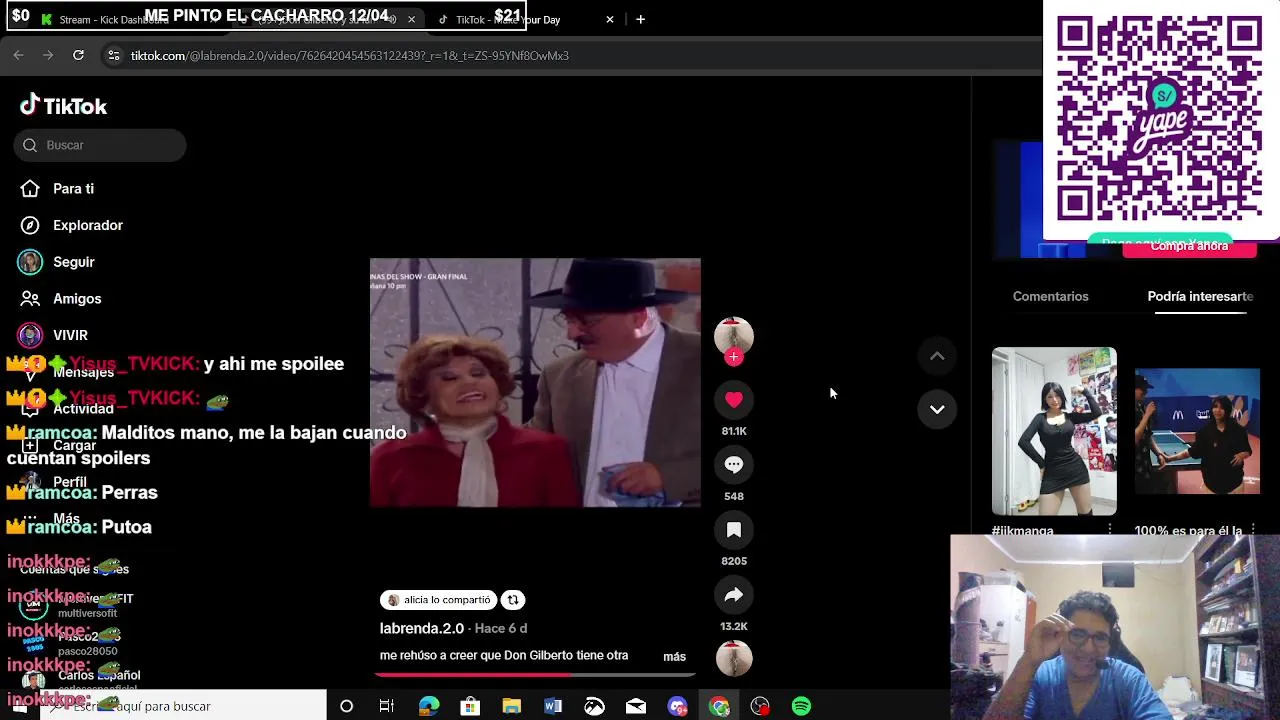Open site info icon in address bar

[x=113, y=55]
